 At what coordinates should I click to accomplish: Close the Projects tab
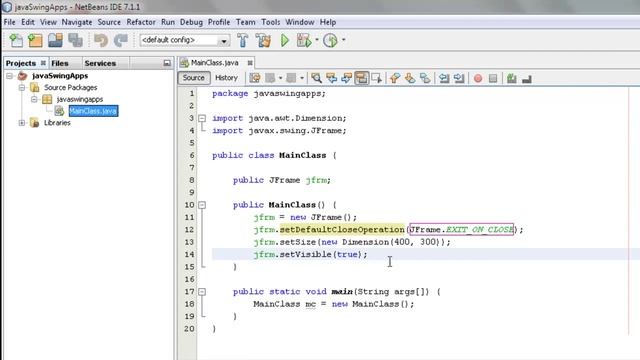(43, 63)
